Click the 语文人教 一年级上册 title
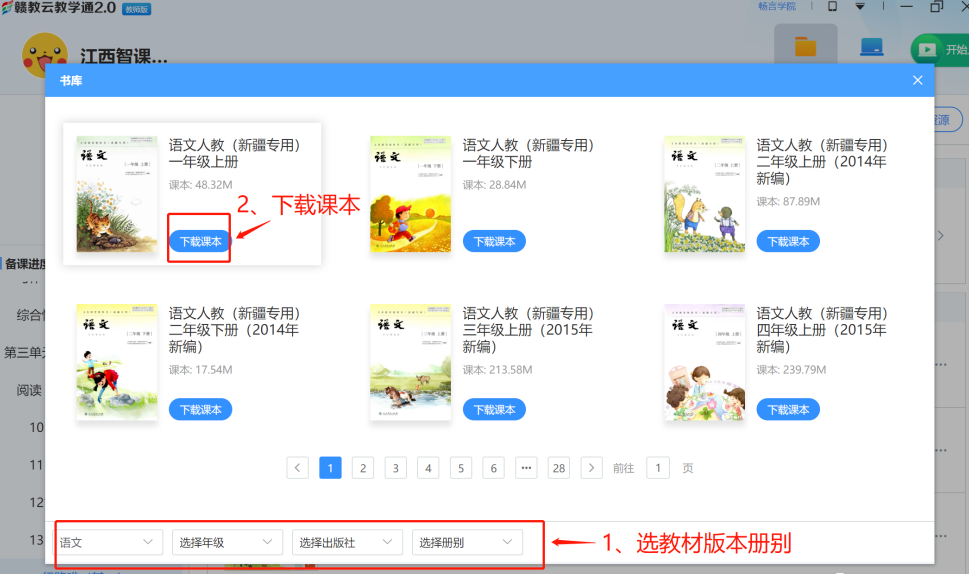This screenshot has height=574, width=969. 234,153
